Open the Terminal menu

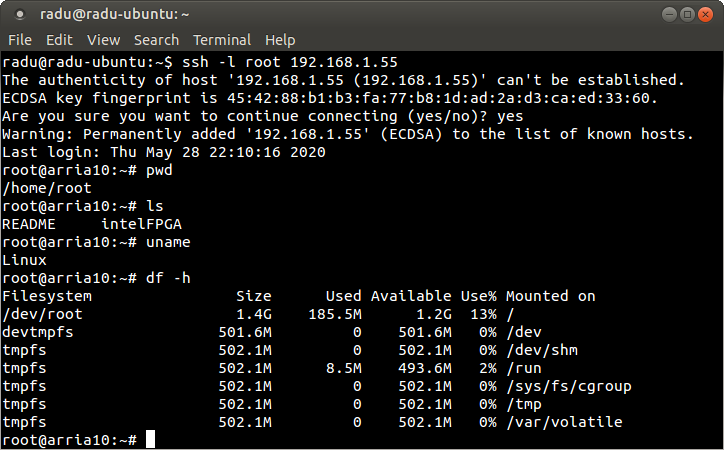222,40
